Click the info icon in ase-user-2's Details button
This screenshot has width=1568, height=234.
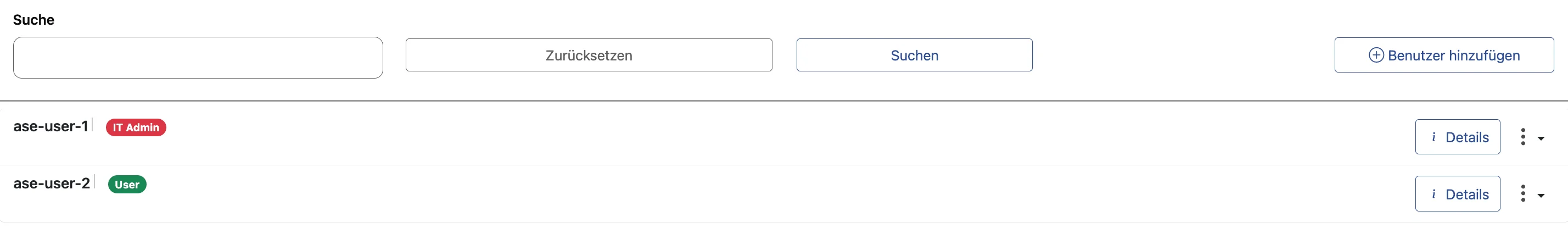coord(1433,194)
